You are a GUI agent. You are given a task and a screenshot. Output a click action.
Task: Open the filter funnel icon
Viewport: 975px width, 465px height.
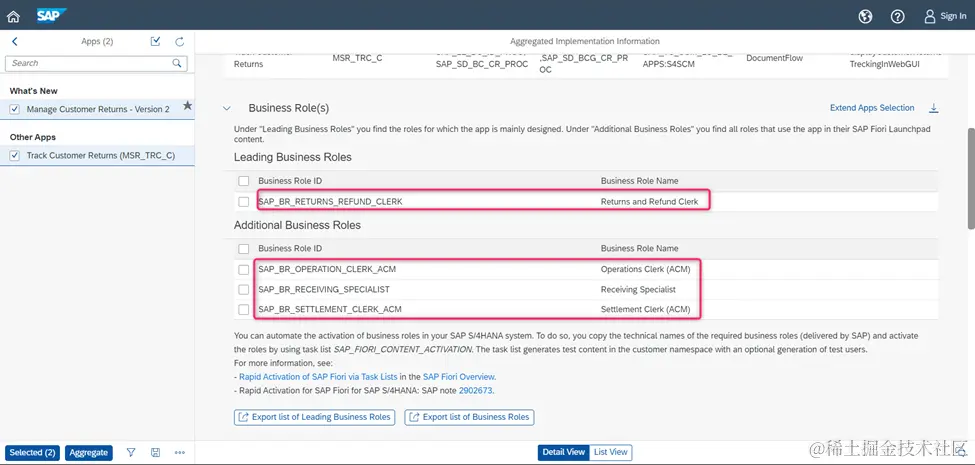point(131,452)
